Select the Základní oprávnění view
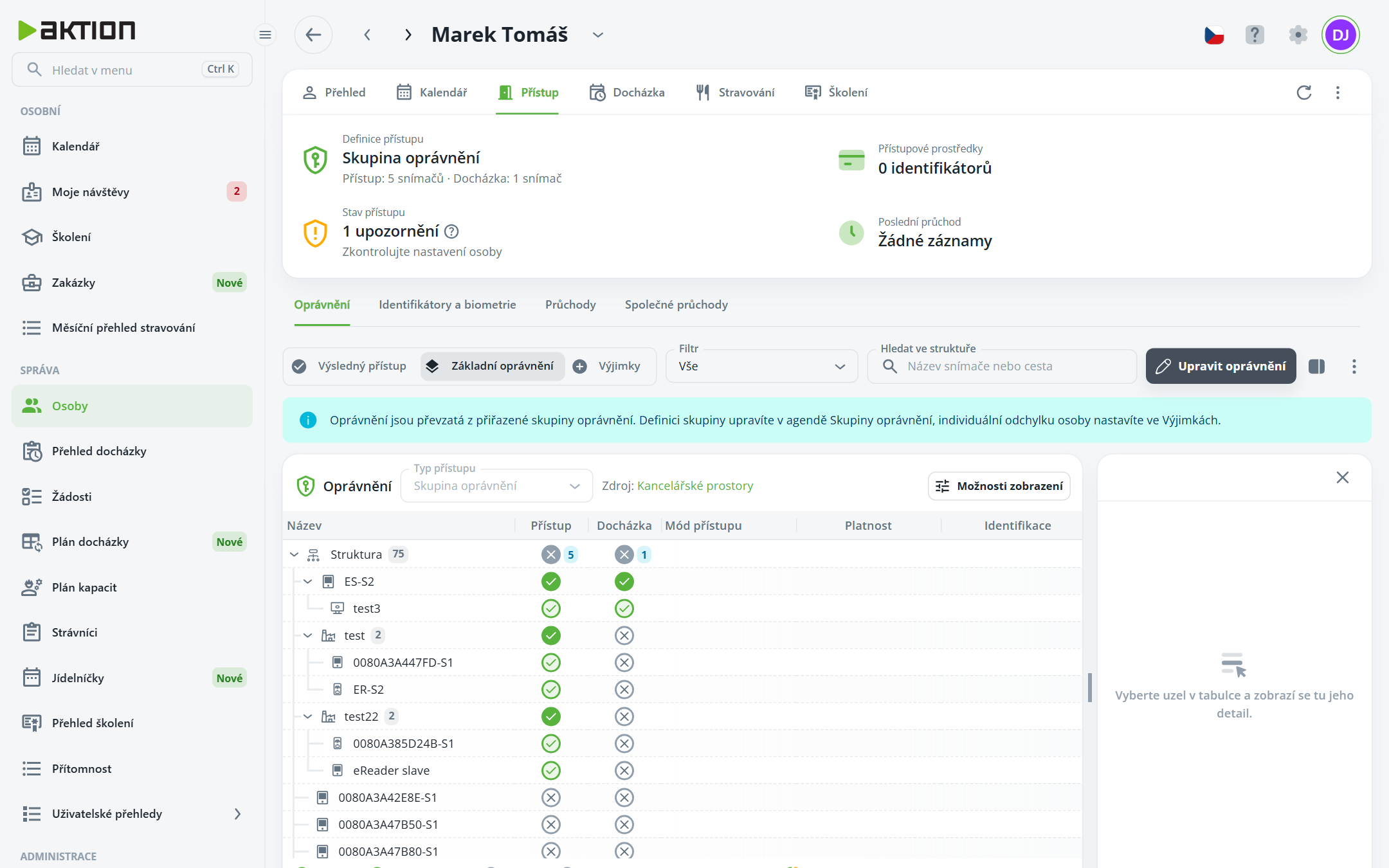 click(x=493, y=366)
